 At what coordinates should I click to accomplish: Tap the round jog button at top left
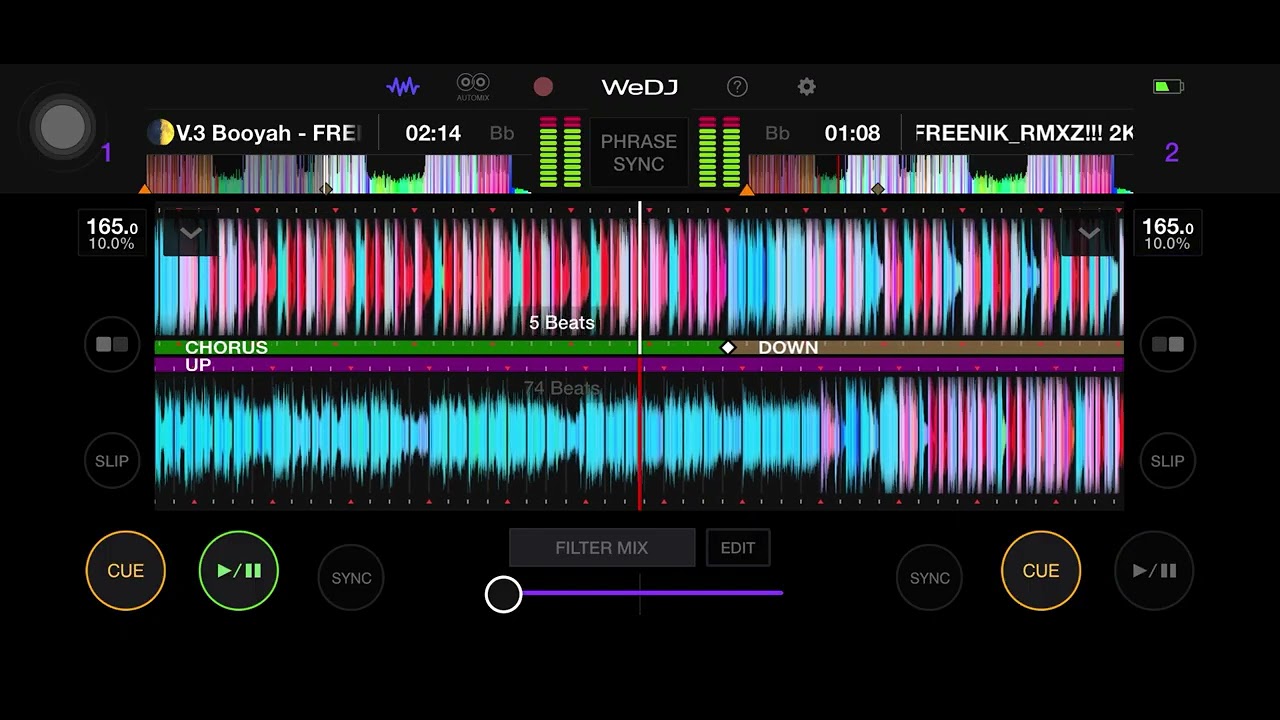click(62, 127)
